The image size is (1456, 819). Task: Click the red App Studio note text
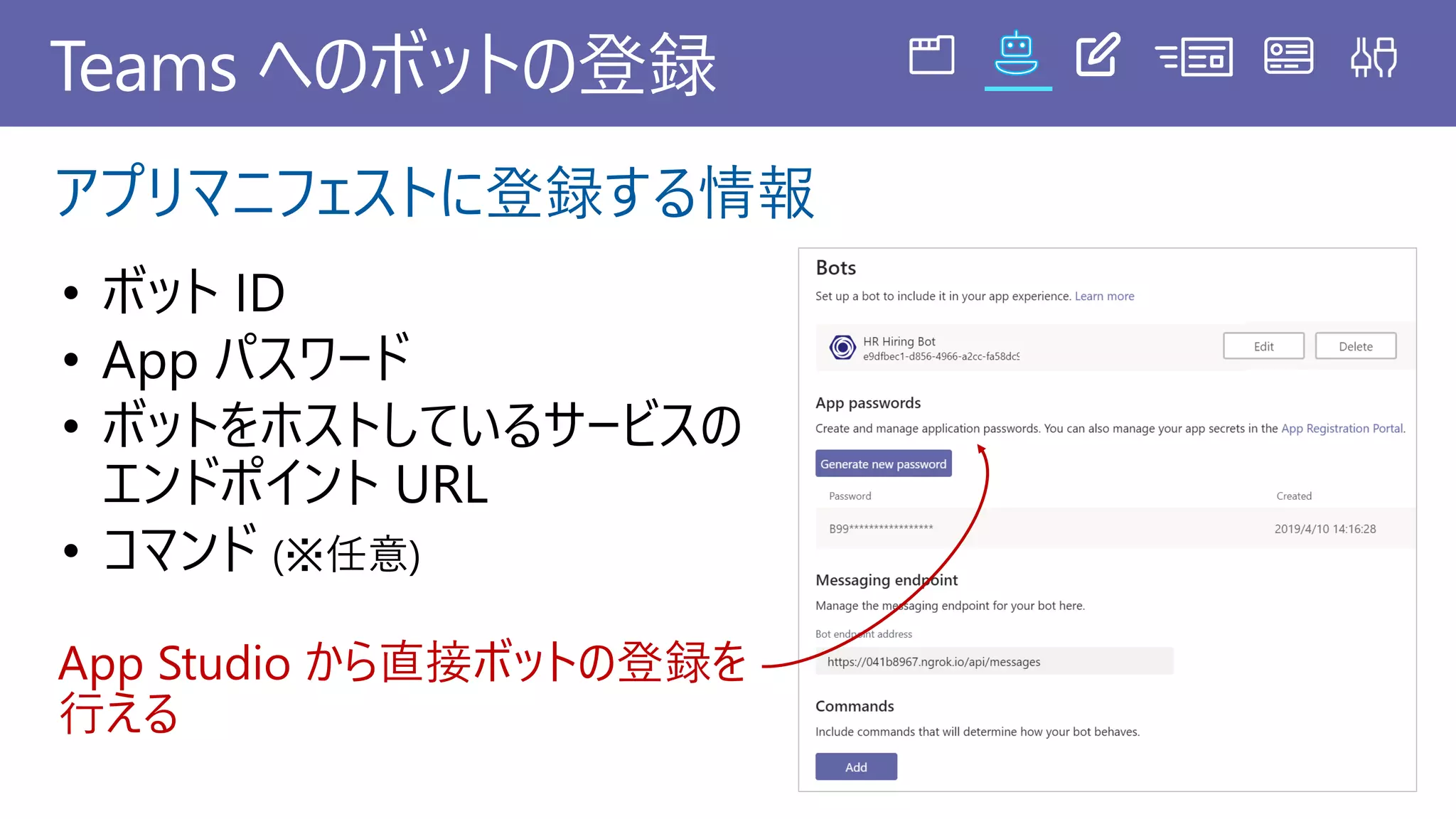(x=402, y=687)
